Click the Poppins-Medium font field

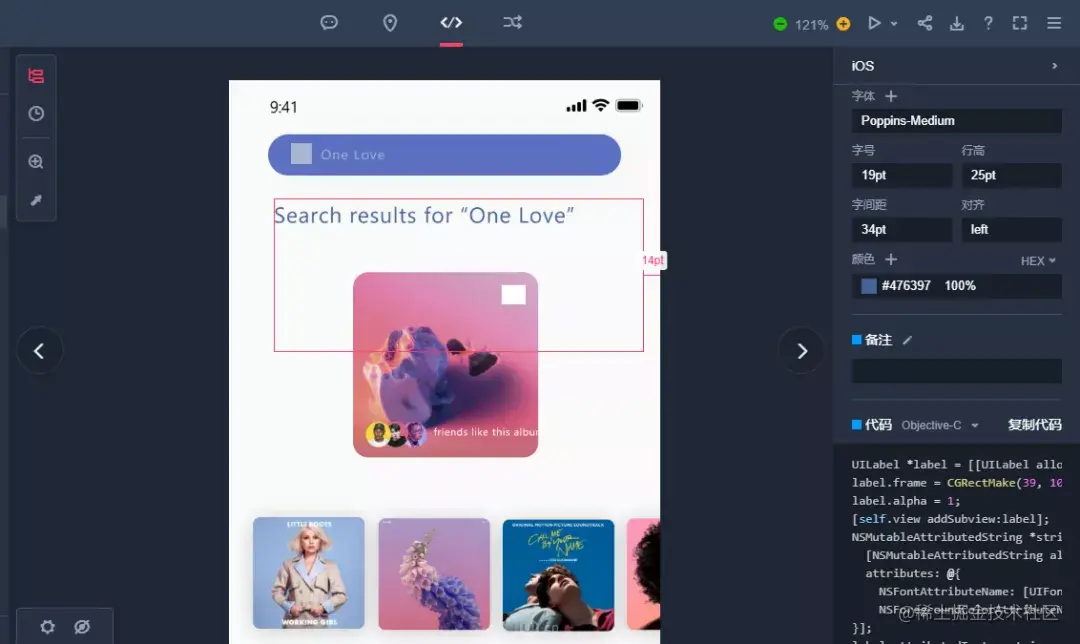point(957,121)
